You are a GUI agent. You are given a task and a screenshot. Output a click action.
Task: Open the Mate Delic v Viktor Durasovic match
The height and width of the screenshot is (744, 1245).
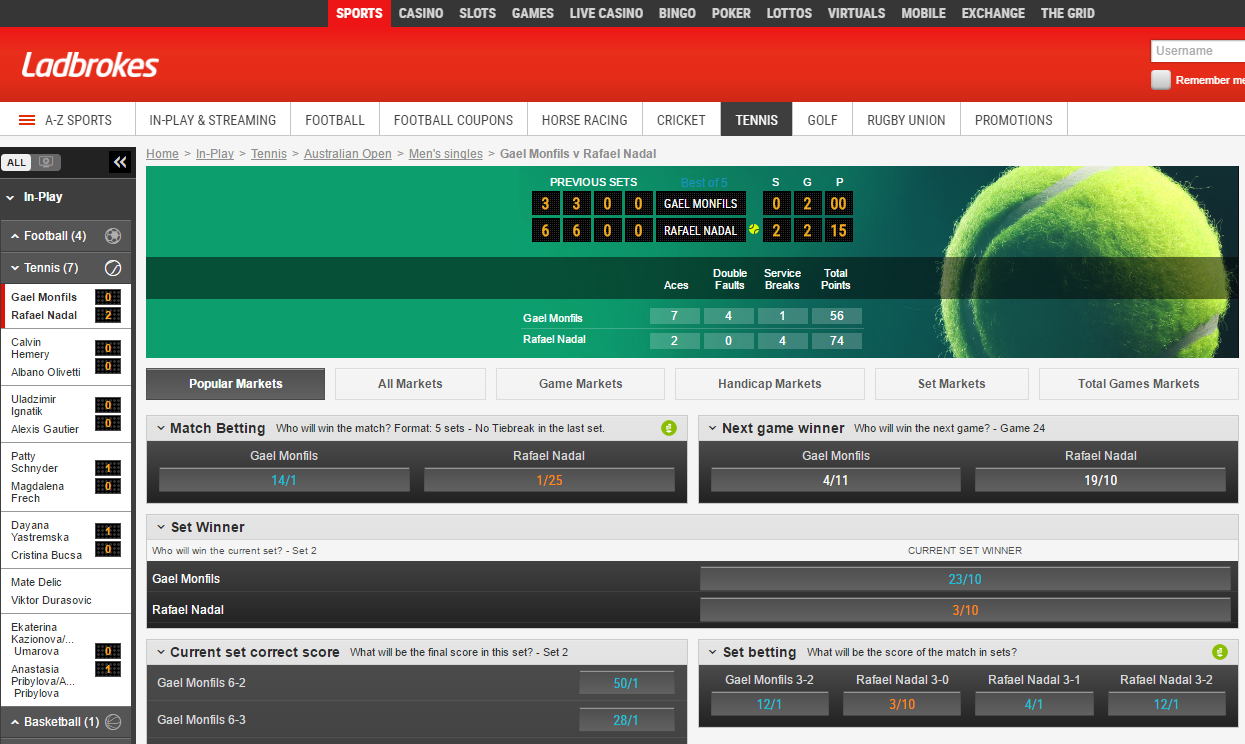pos(66,591)
